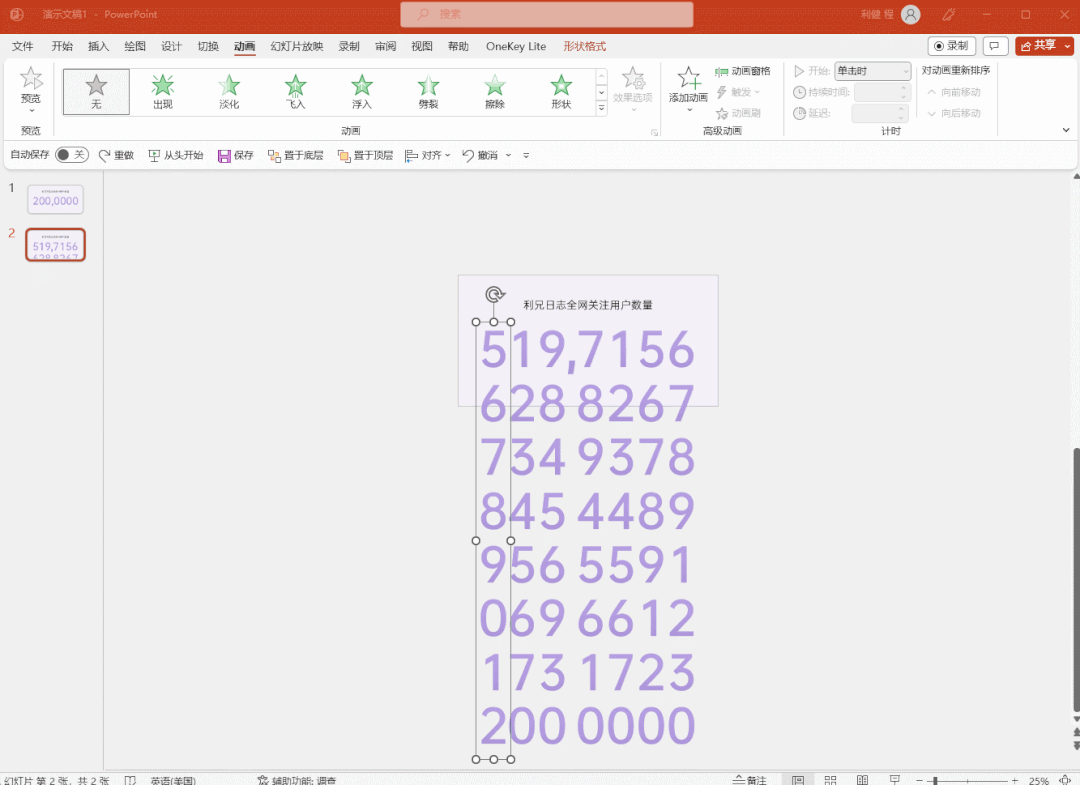The image size is (1080, 785).
Task: Open Customize Quick Access Toolbar dropdown
Action: 526,156
